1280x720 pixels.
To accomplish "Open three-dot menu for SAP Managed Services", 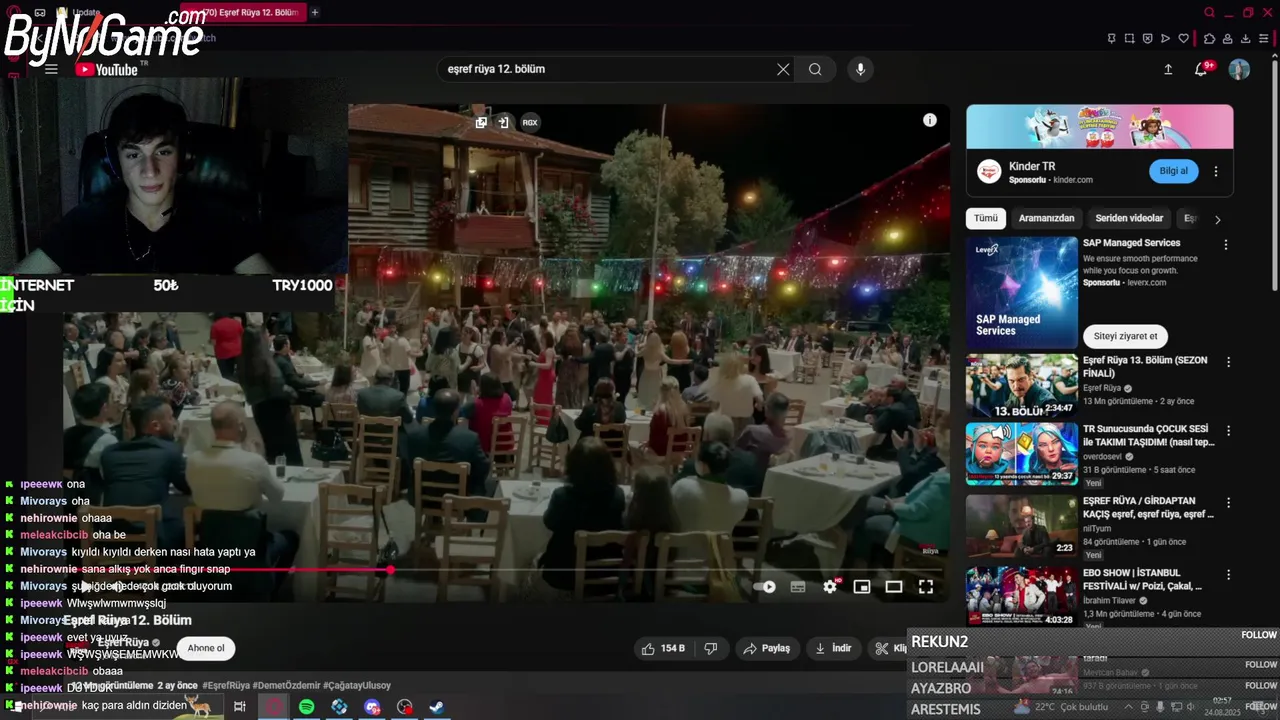I will click(1226, 244).
